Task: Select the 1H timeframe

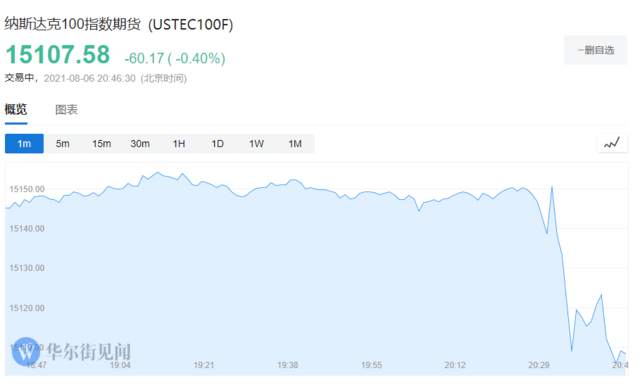Action: click(x=179, y=144)
